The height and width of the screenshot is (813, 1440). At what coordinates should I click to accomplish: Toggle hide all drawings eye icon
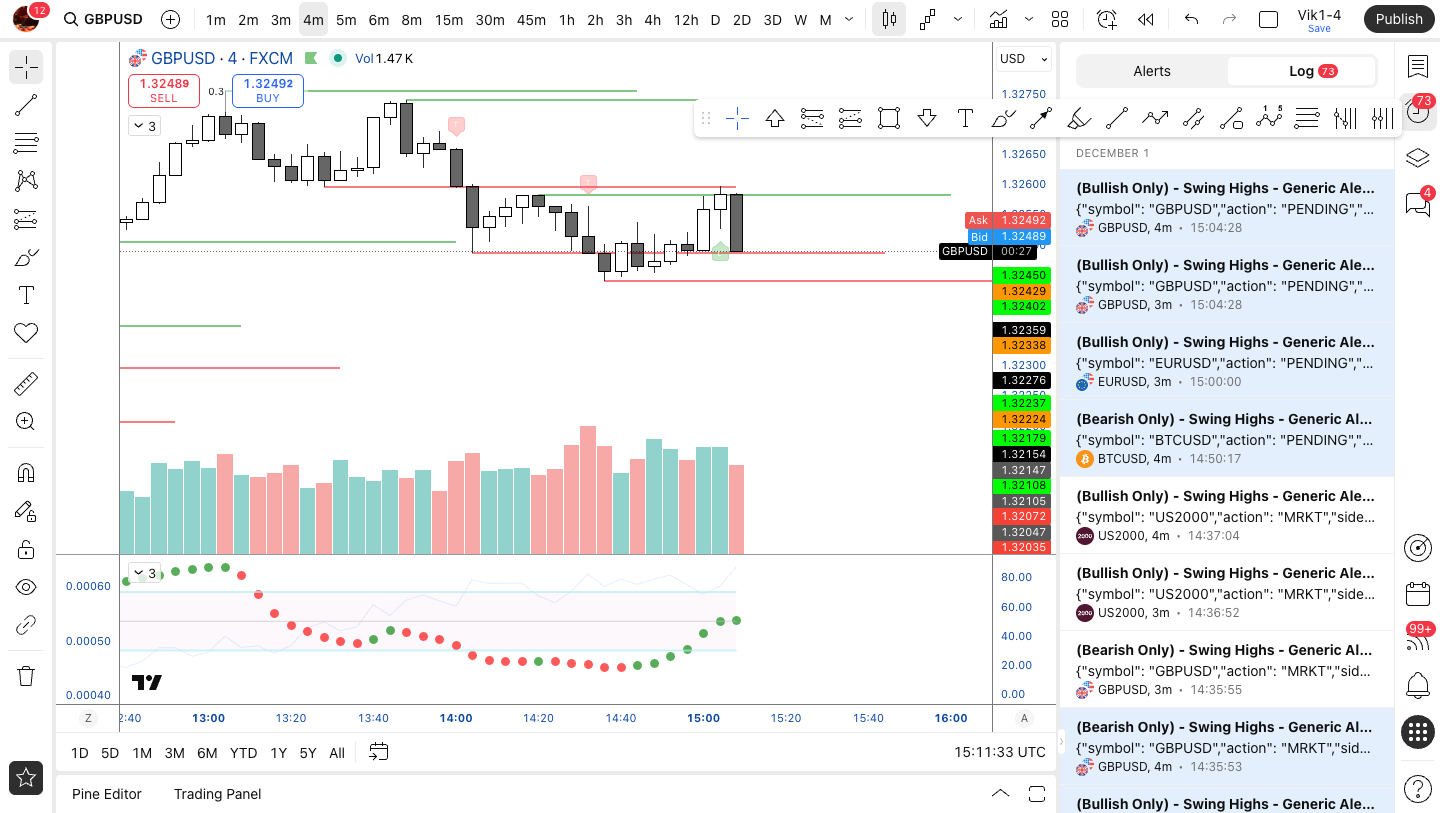coord(26,587)
